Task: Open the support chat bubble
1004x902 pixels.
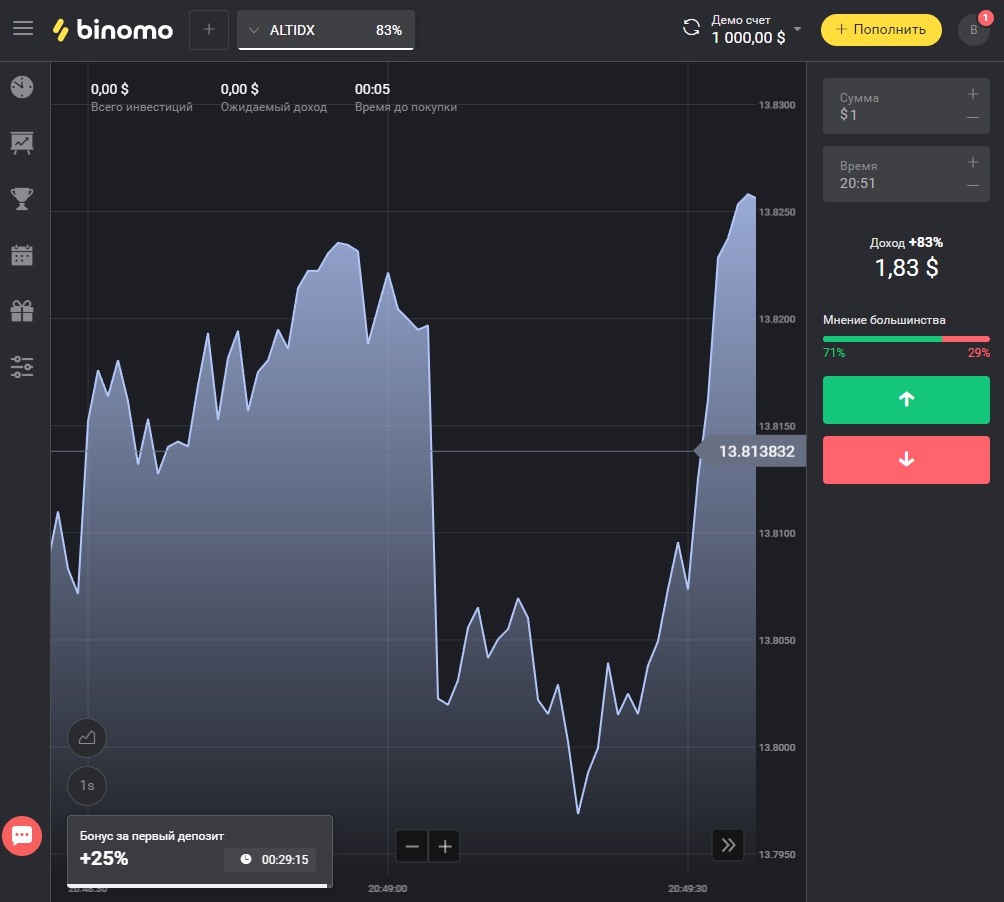Action: click(x=22, y=835)
